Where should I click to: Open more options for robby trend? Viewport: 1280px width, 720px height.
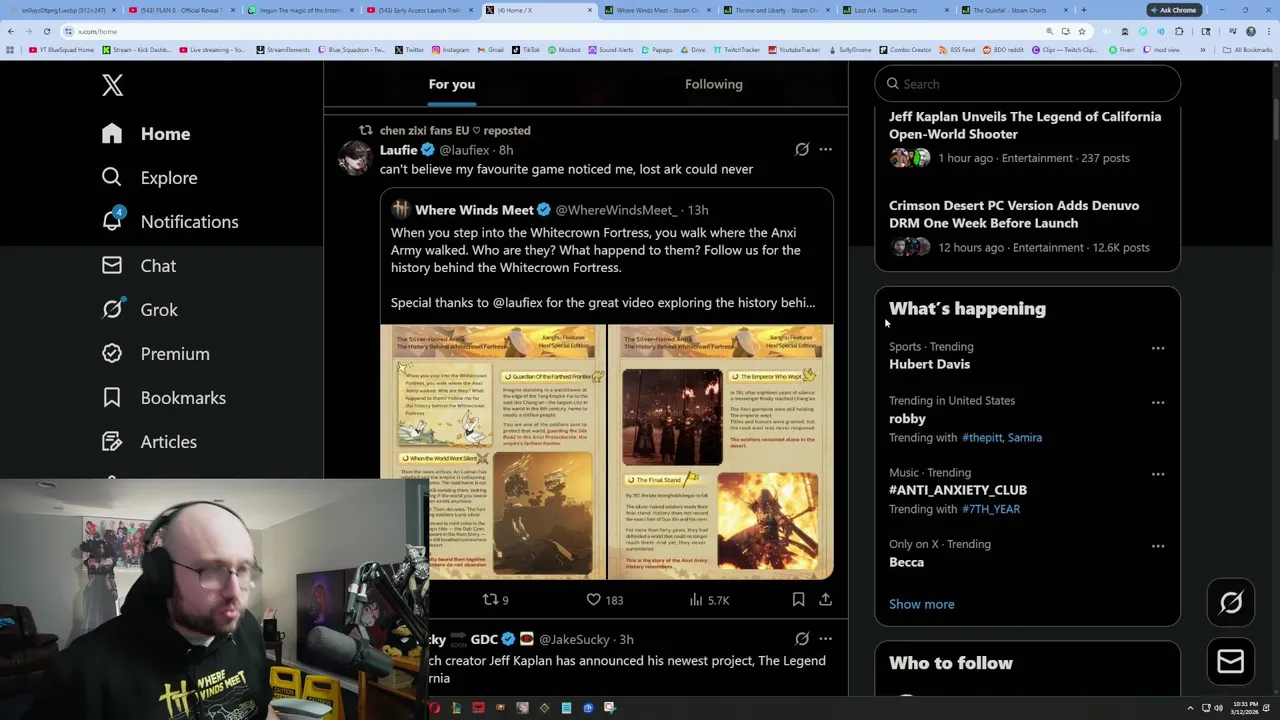pyautogui.click(x=1158, y=402)
